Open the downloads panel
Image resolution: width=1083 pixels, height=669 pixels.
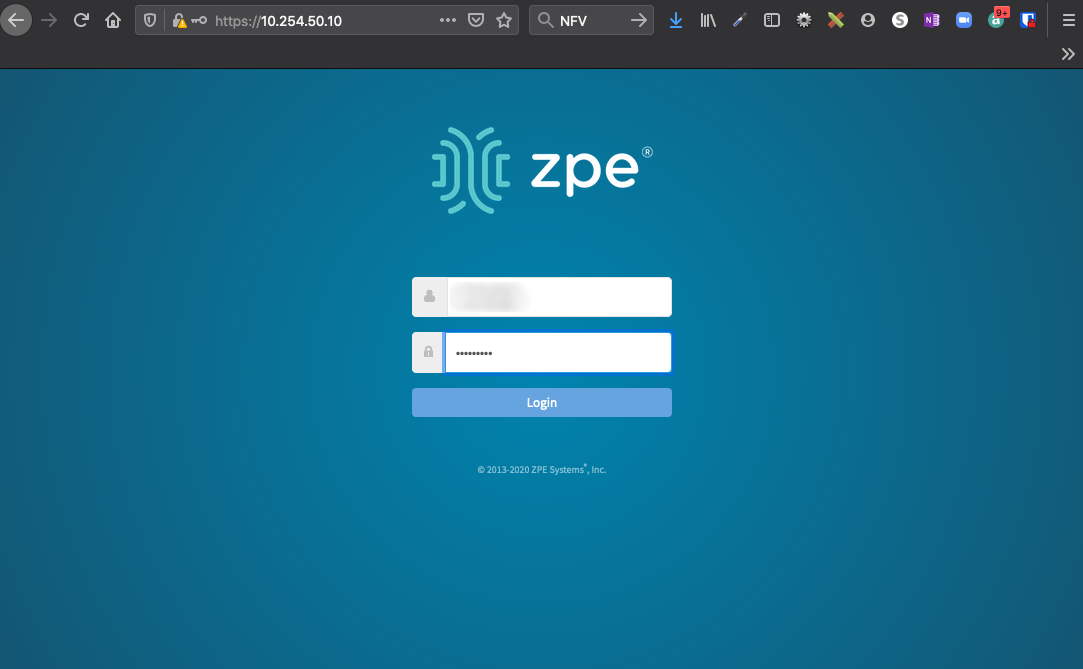[x=676, y=21]
